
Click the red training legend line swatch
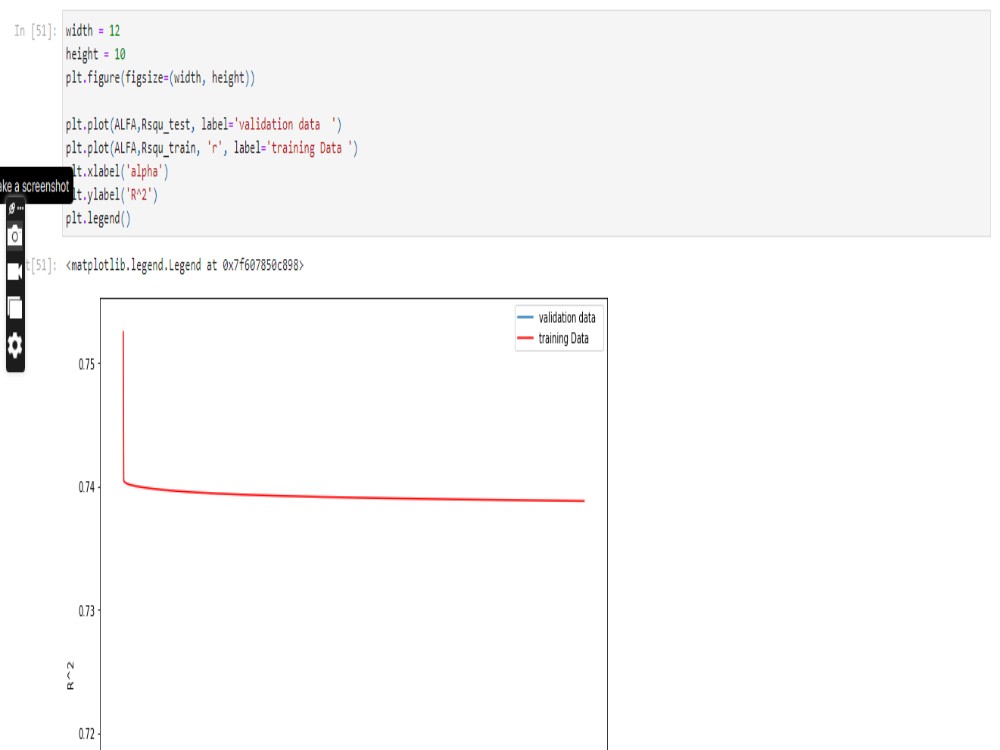[525, 338]
